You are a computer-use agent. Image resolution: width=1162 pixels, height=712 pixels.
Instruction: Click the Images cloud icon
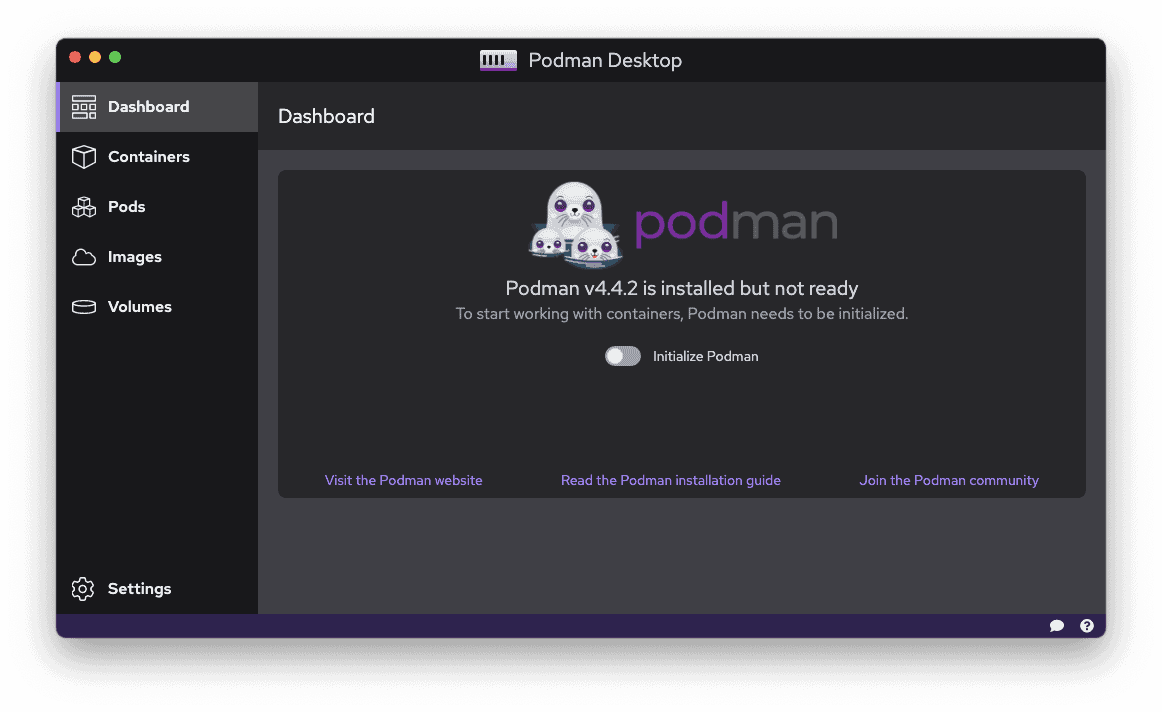pyautogui.click(x=84, y=257)
